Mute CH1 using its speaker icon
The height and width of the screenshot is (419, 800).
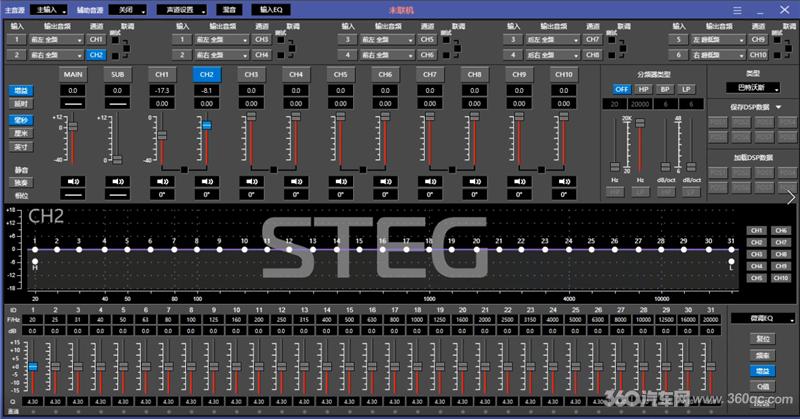(162, 181)
